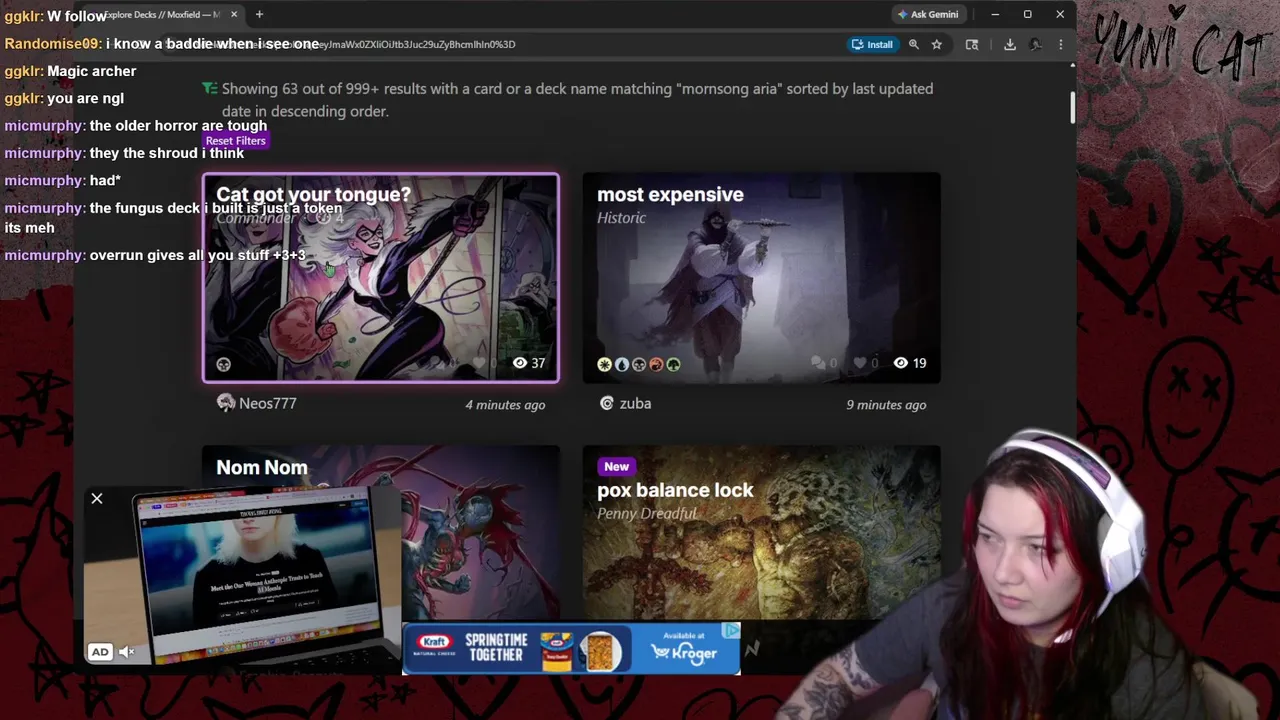
Task: Open the 'most expensive' Historic deck card
Action: click(x=762, y=278)
